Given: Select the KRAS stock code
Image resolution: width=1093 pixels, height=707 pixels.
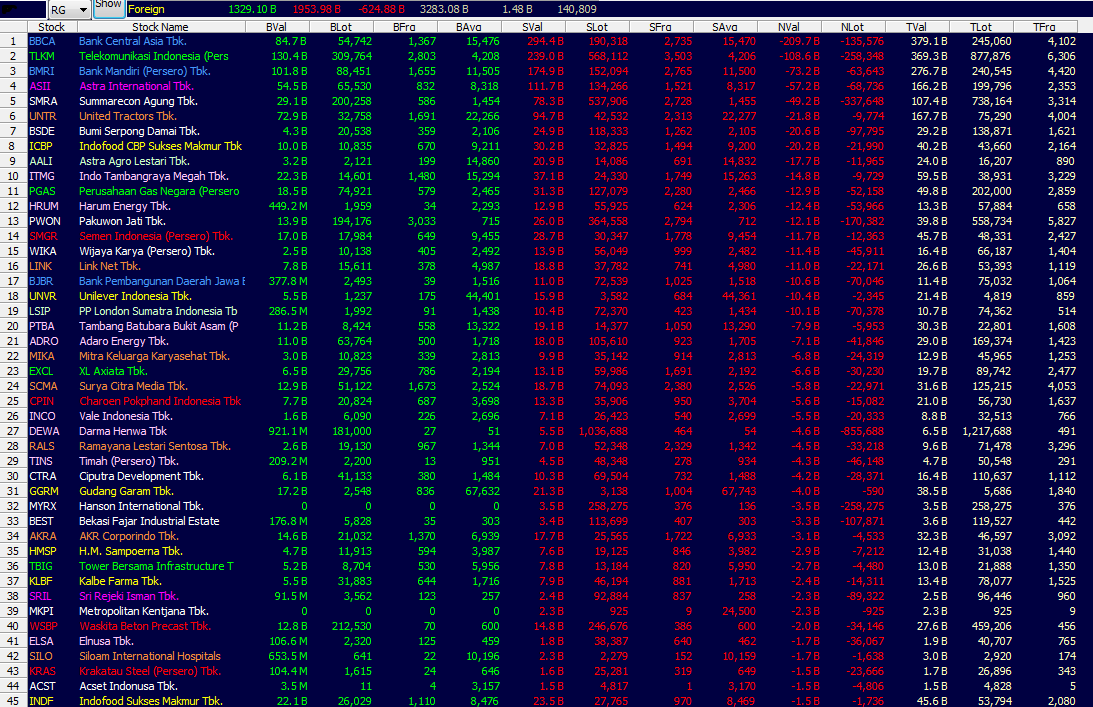Looking at the screenshot, I should [x=43, y=671].
